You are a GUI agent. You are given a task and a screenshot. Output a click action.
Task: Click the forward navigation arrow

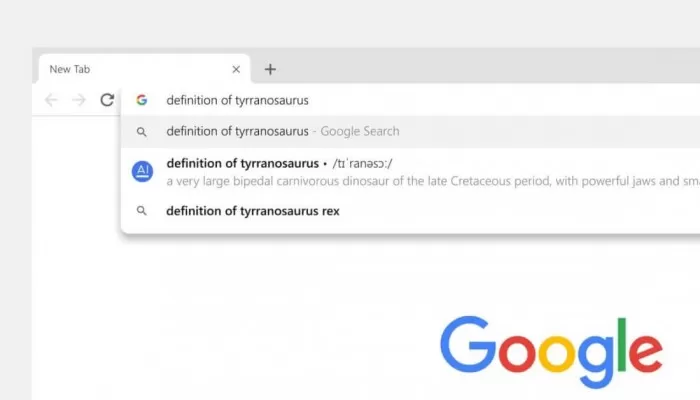[79, 100]
